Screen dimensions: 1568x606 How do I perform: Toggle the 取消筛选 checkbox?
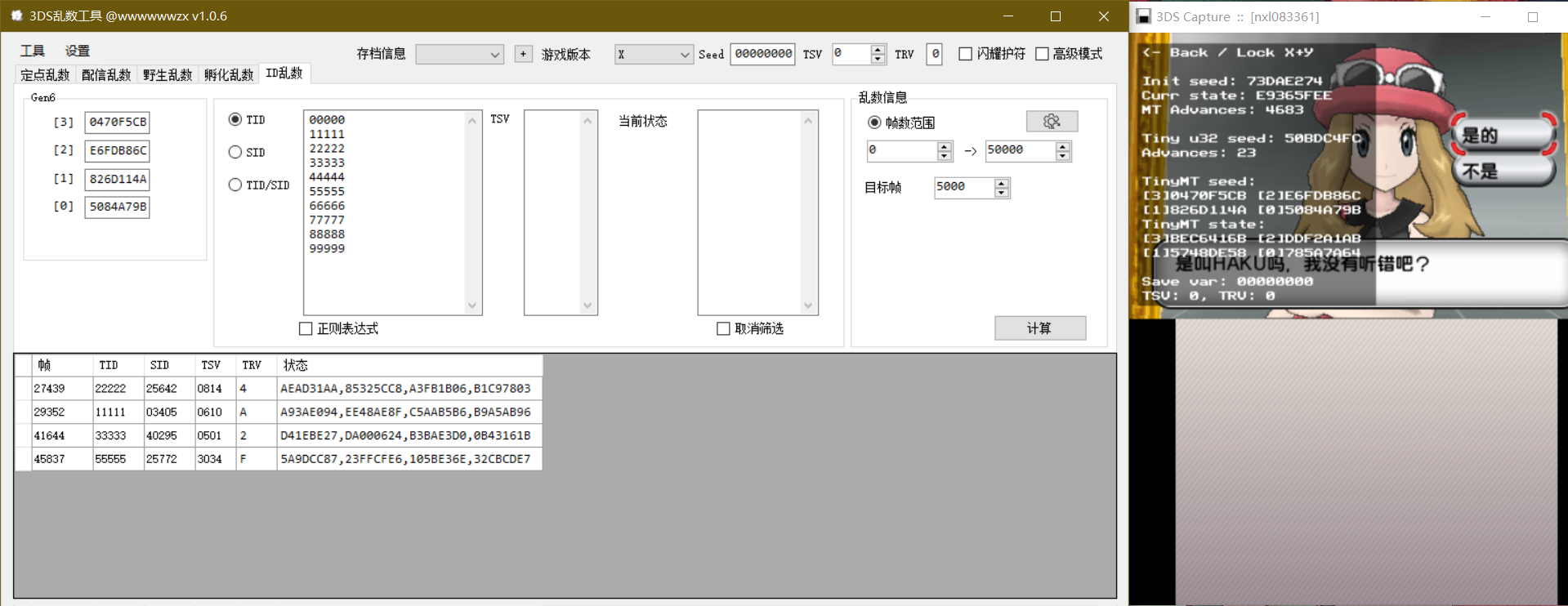723,328
